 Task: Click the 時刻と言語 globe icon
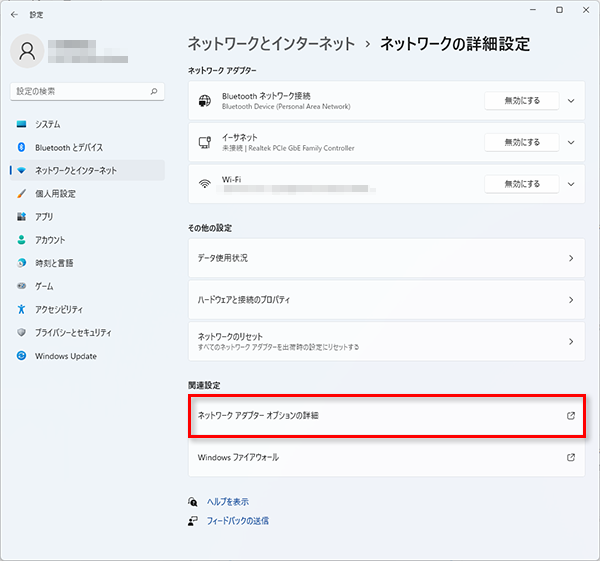coord(21,263)
